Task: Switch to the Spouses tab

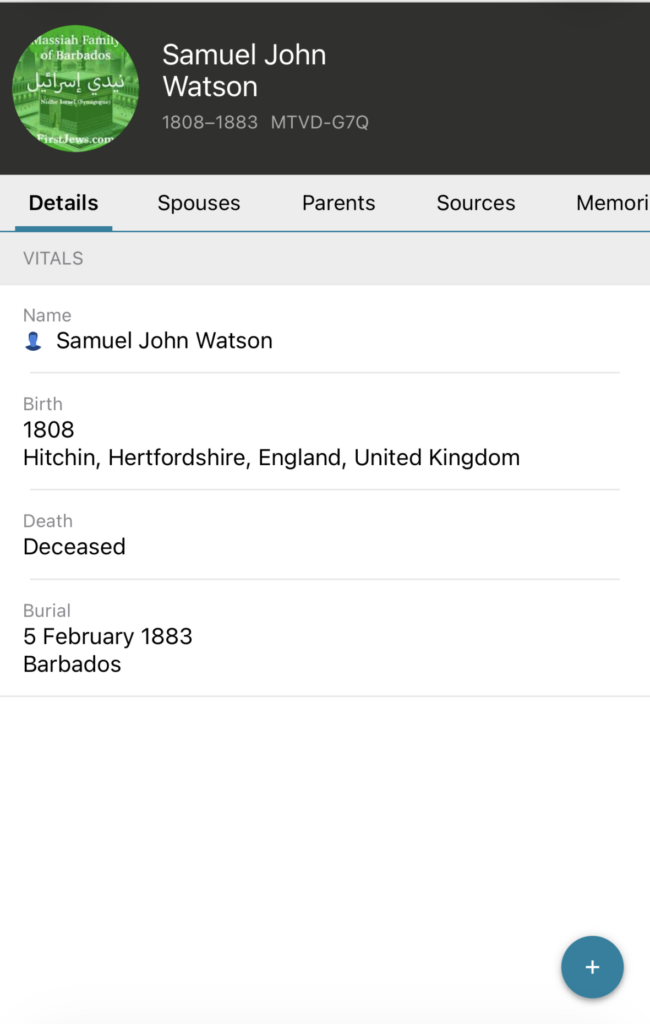Action: [198, 203]
